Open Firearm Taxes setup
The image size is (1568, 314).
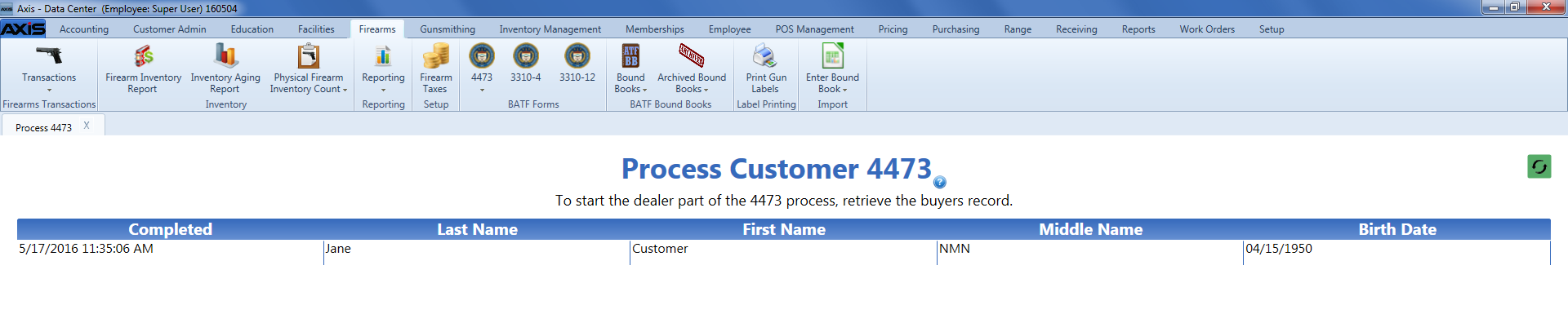coord(435,69)
